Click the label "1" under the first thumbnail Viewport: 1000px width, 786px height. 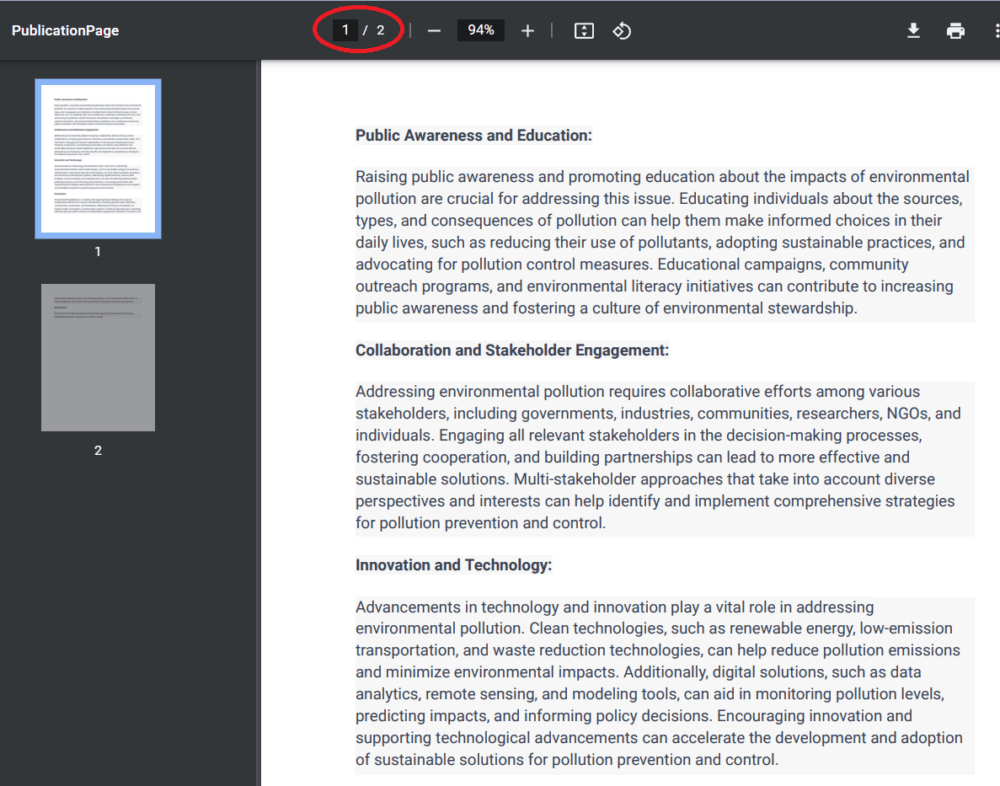tap(98, 252)
